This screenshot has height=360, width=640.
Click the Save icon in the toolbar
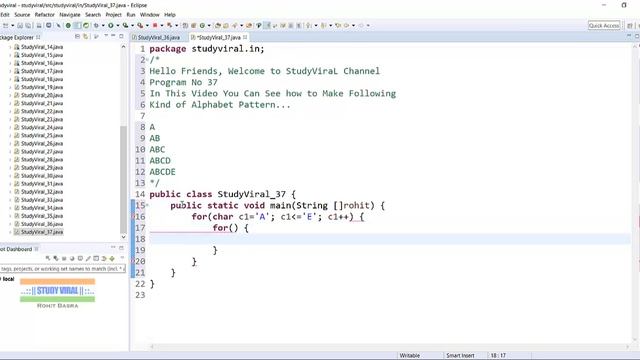20,25
